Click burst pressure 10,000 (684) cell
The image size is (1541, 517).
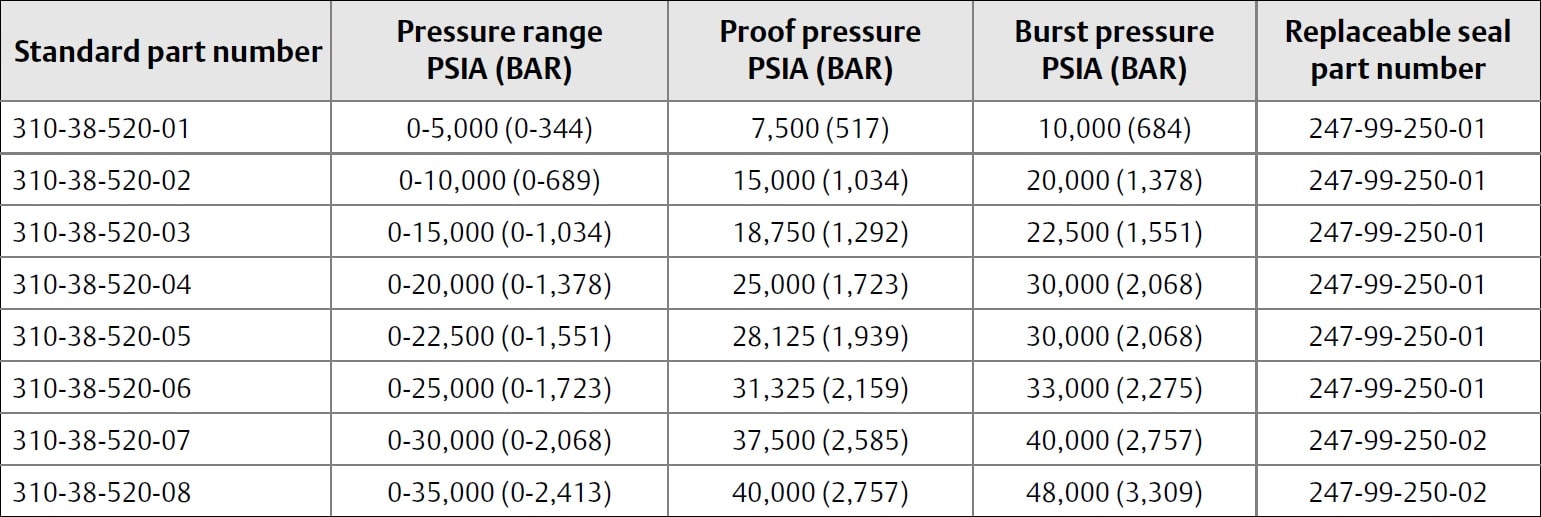[1114, 128]
